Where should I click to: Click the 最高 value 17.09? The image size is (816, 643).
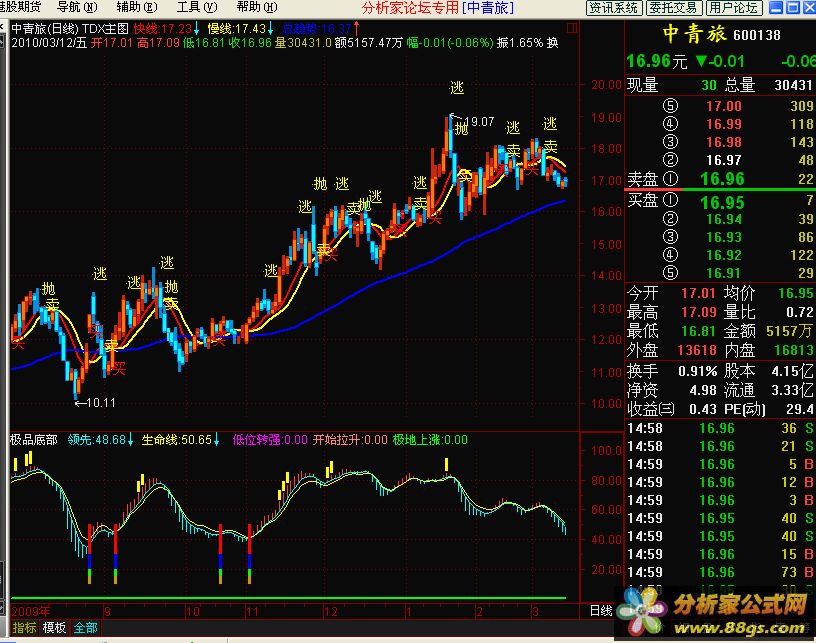pyautogui.click(x=698, y=312)
